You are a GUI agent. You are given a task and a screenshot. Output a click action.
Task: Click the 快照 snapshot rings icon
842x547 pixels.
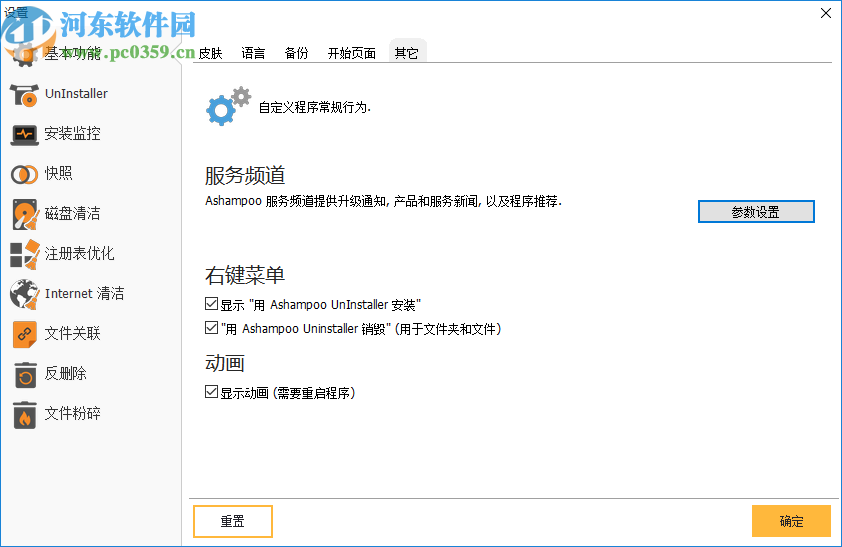click(x=24, y=174)
